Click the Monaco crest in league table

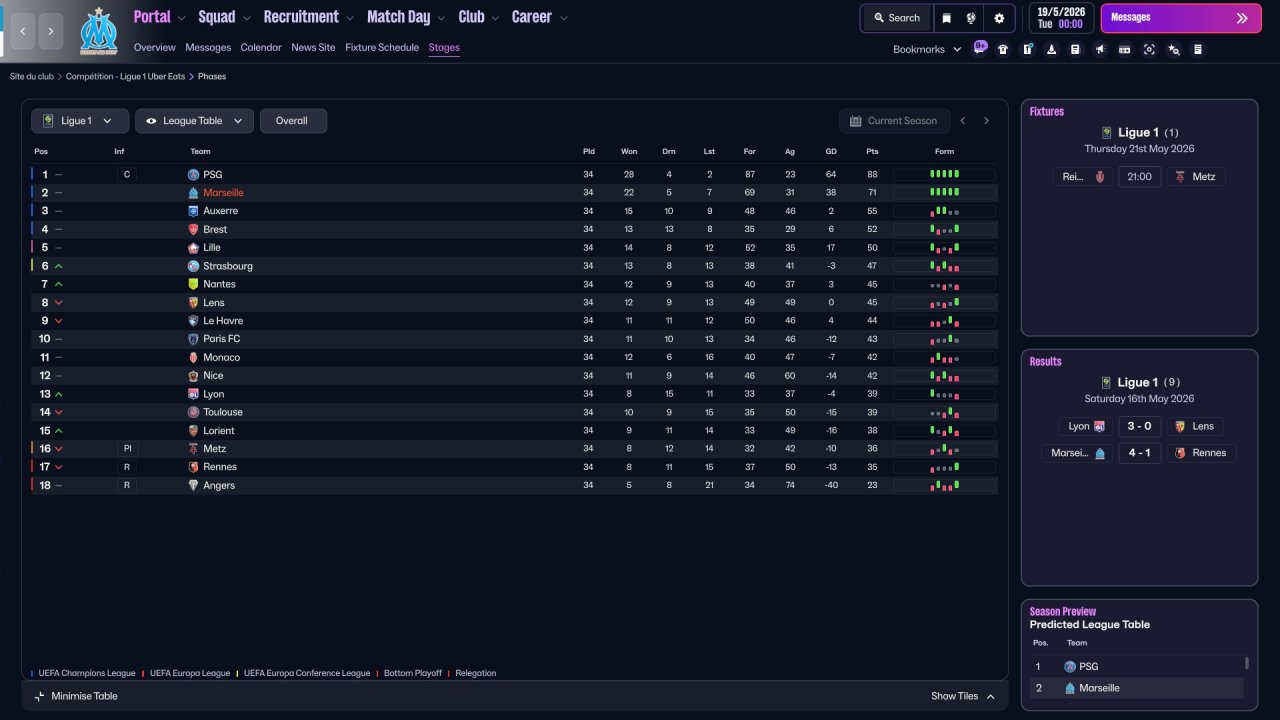(193, 357)
